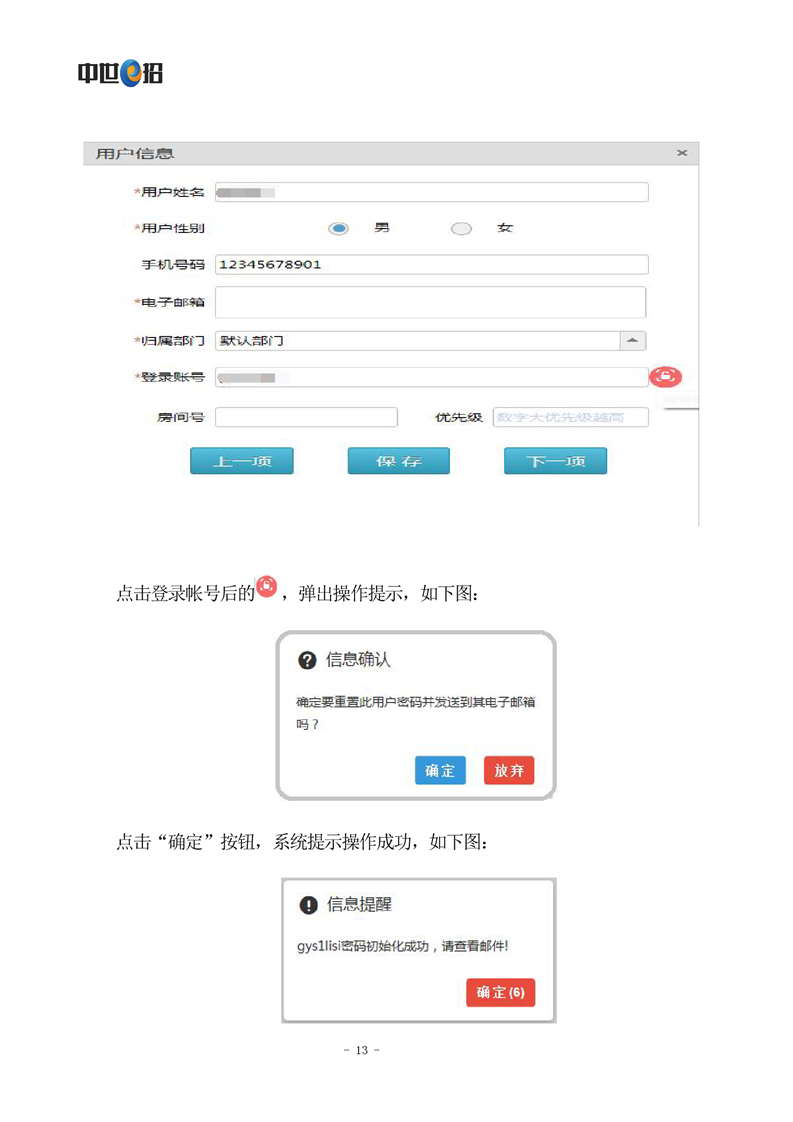Close the 用户信息 dialog with the X
The height and width of the screenshot is (1122, 793).
(x=682, y=153)
